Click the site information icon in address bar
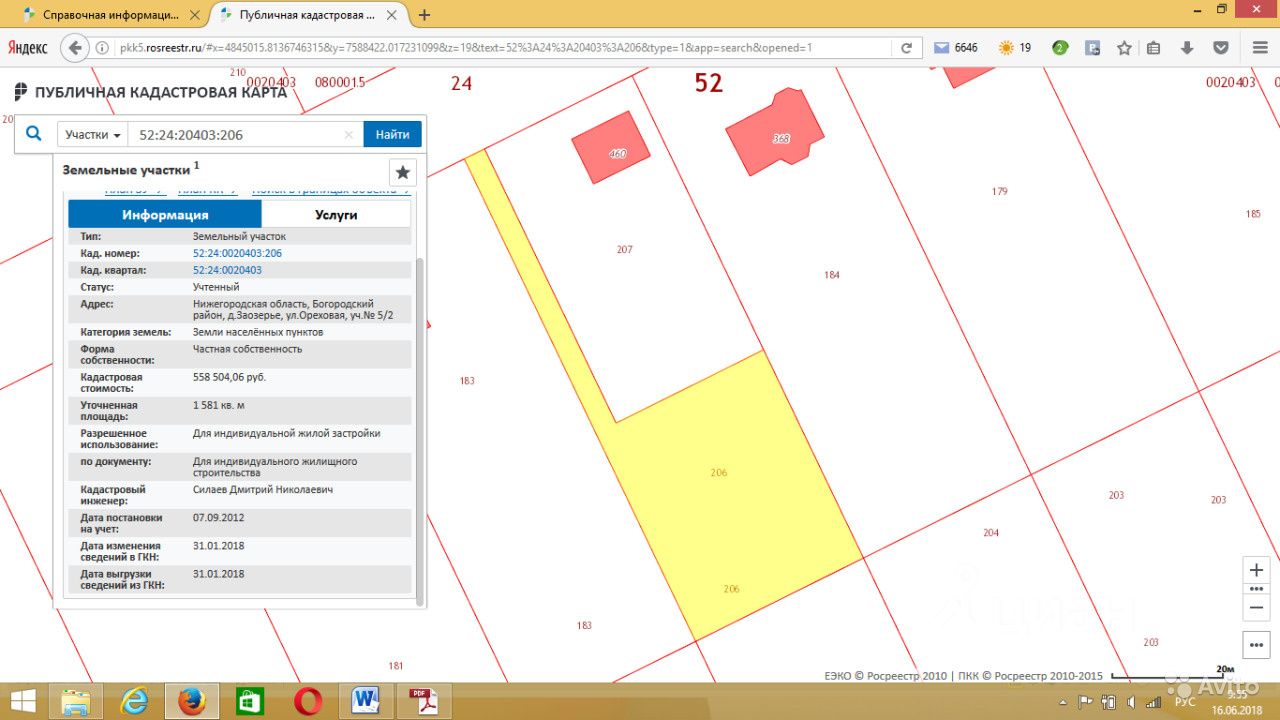The width and height of the screenshot is (1280, 720). click(x=102, y=48)
